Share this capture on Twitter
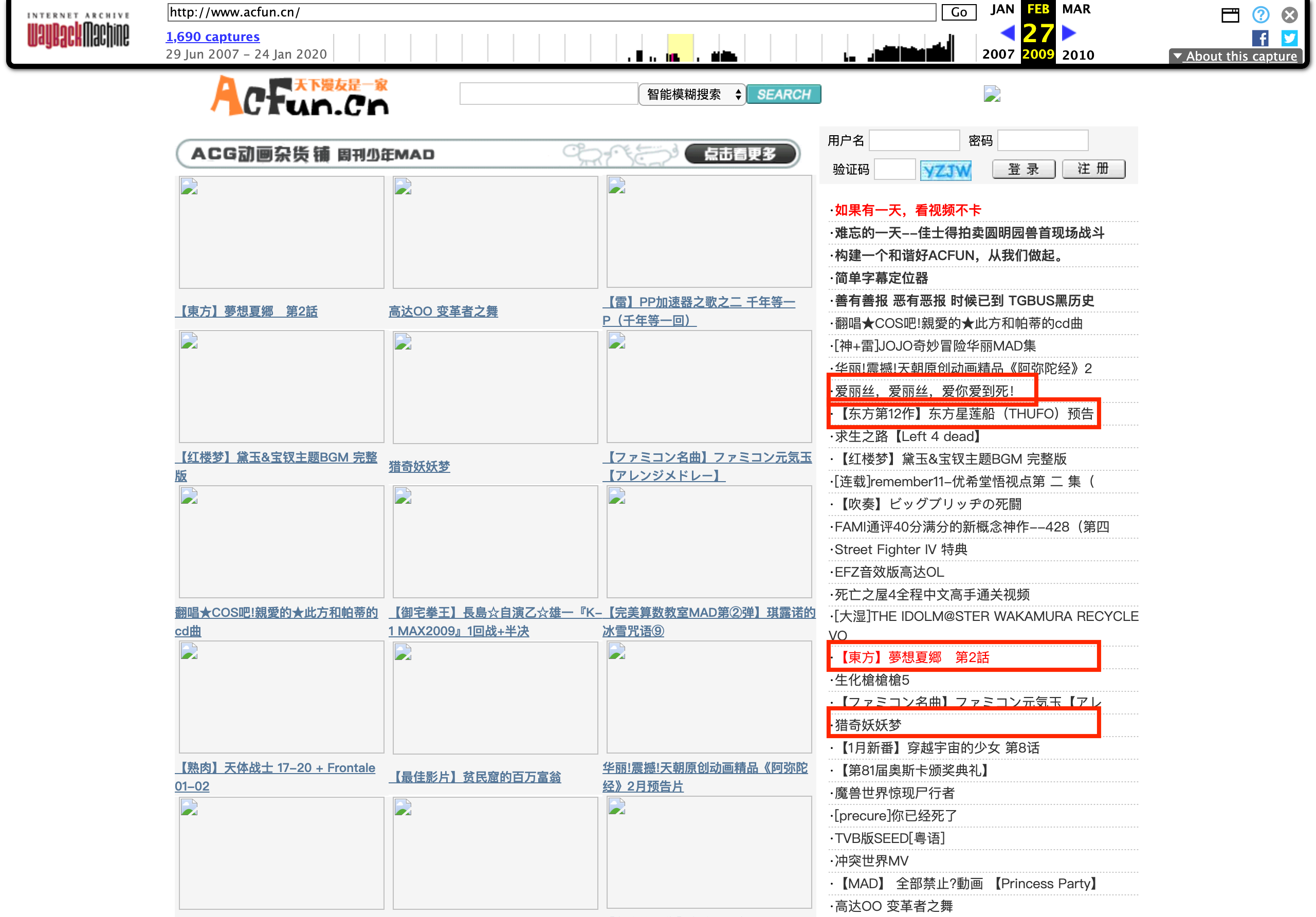Viewport: 1316px width, 917px height. coord(1290,38)
